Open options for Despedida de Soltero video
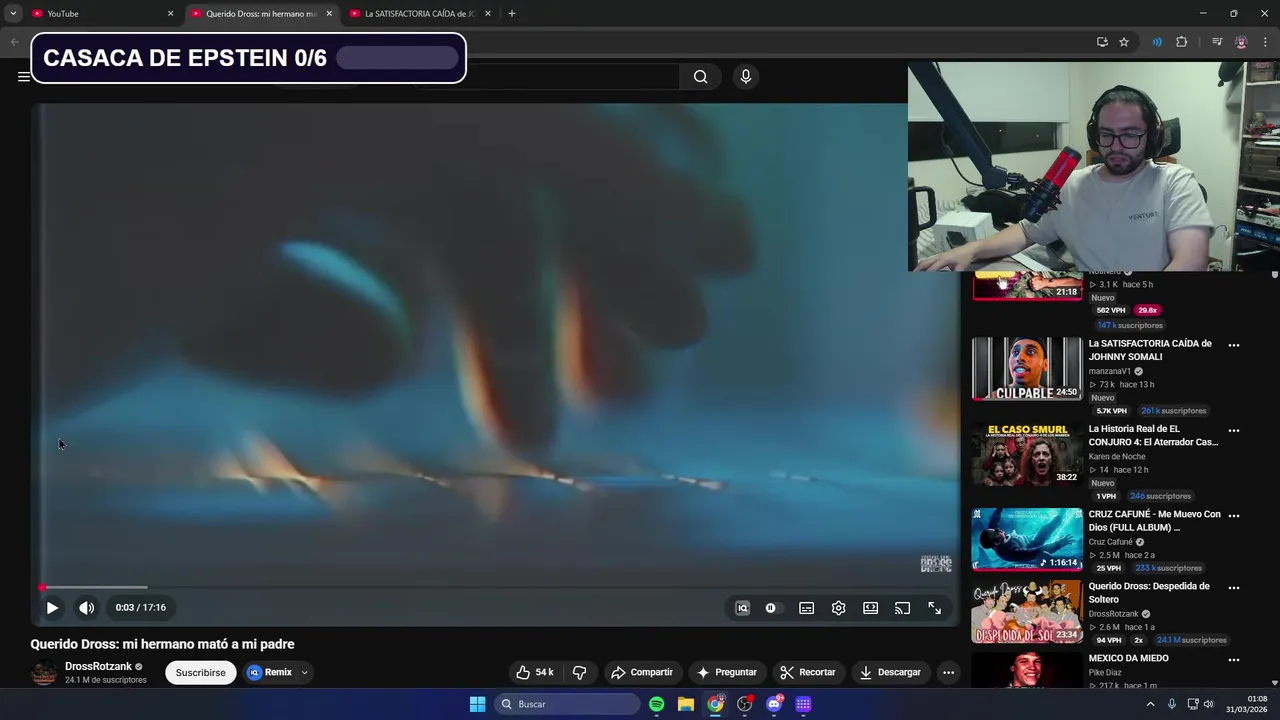This screenshot has height=720, width=1280. click(1233, 588)
